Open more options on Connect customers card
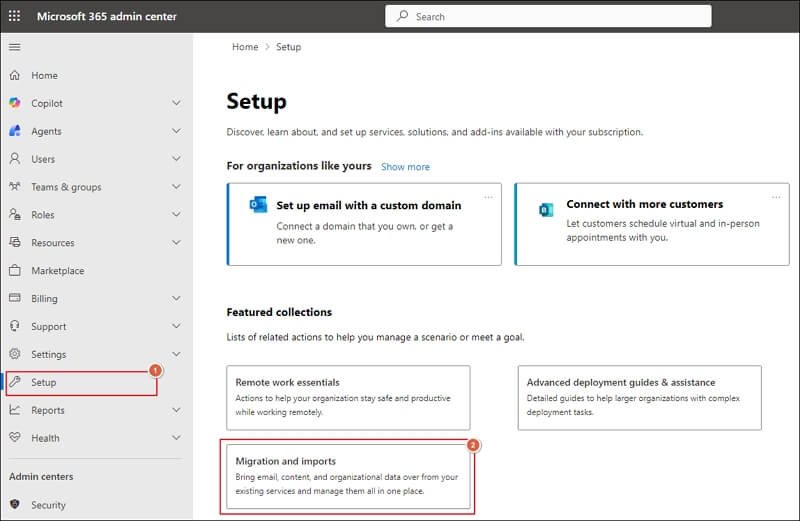This screenshot has width=800, height=521. click(x=776, y=197)
